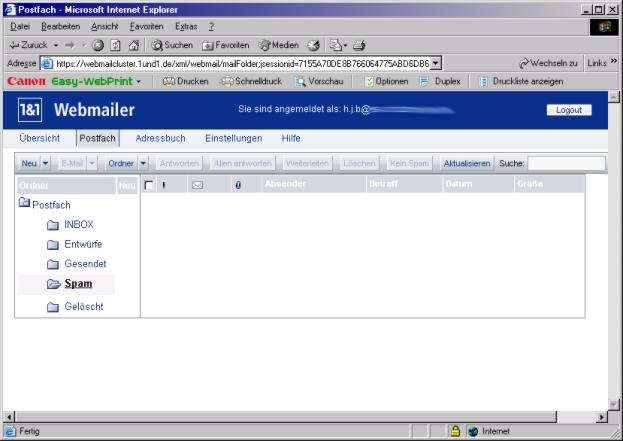Image resolution: width=623 pixels, height=441 pixels.
Task: Click the horizontal scrollbar right arrow
Action: [602, 416]
